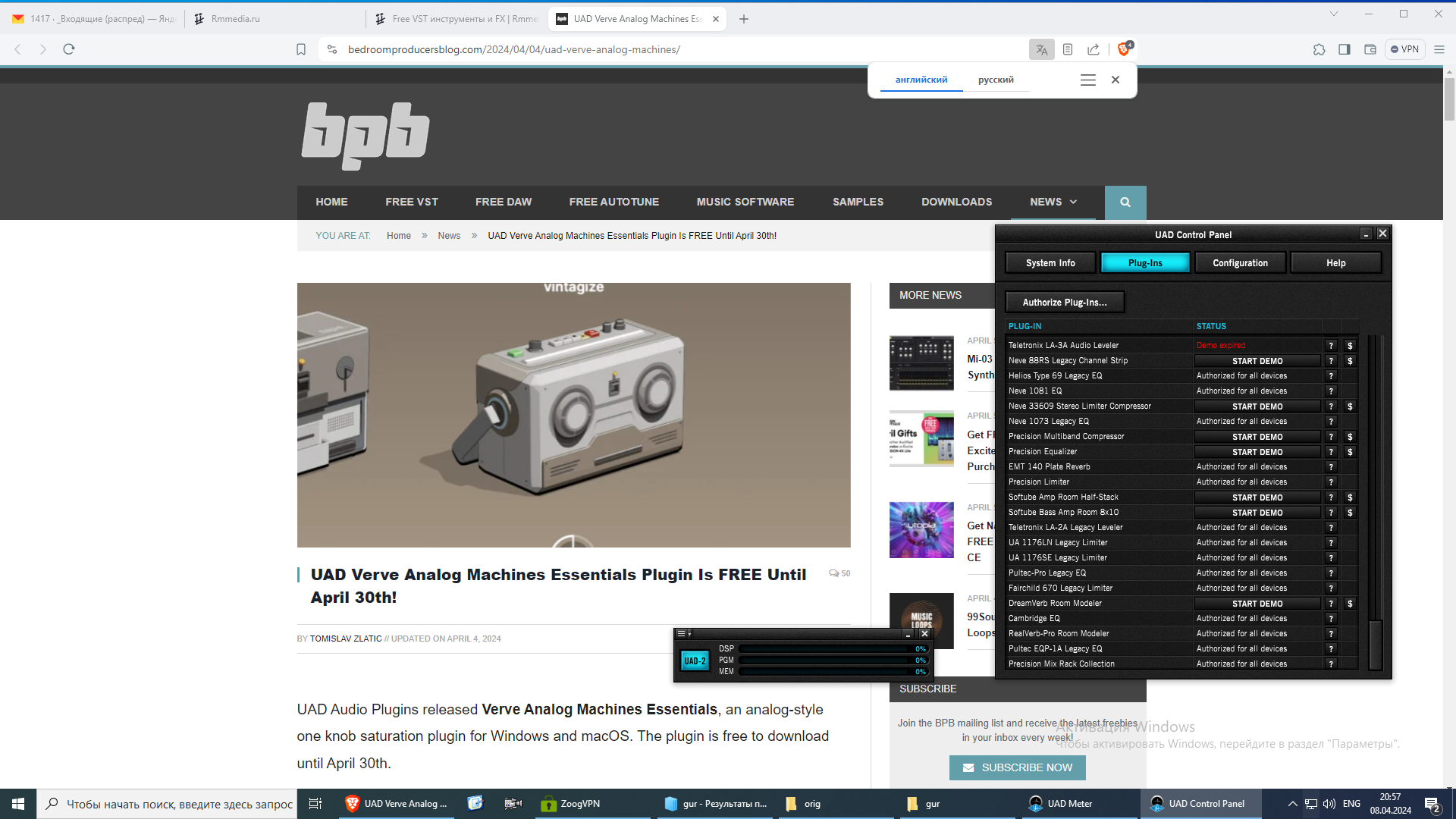1456x819 pixels.
Task: Click the UAD-2 logo in meter window
Action: [695, 661]
